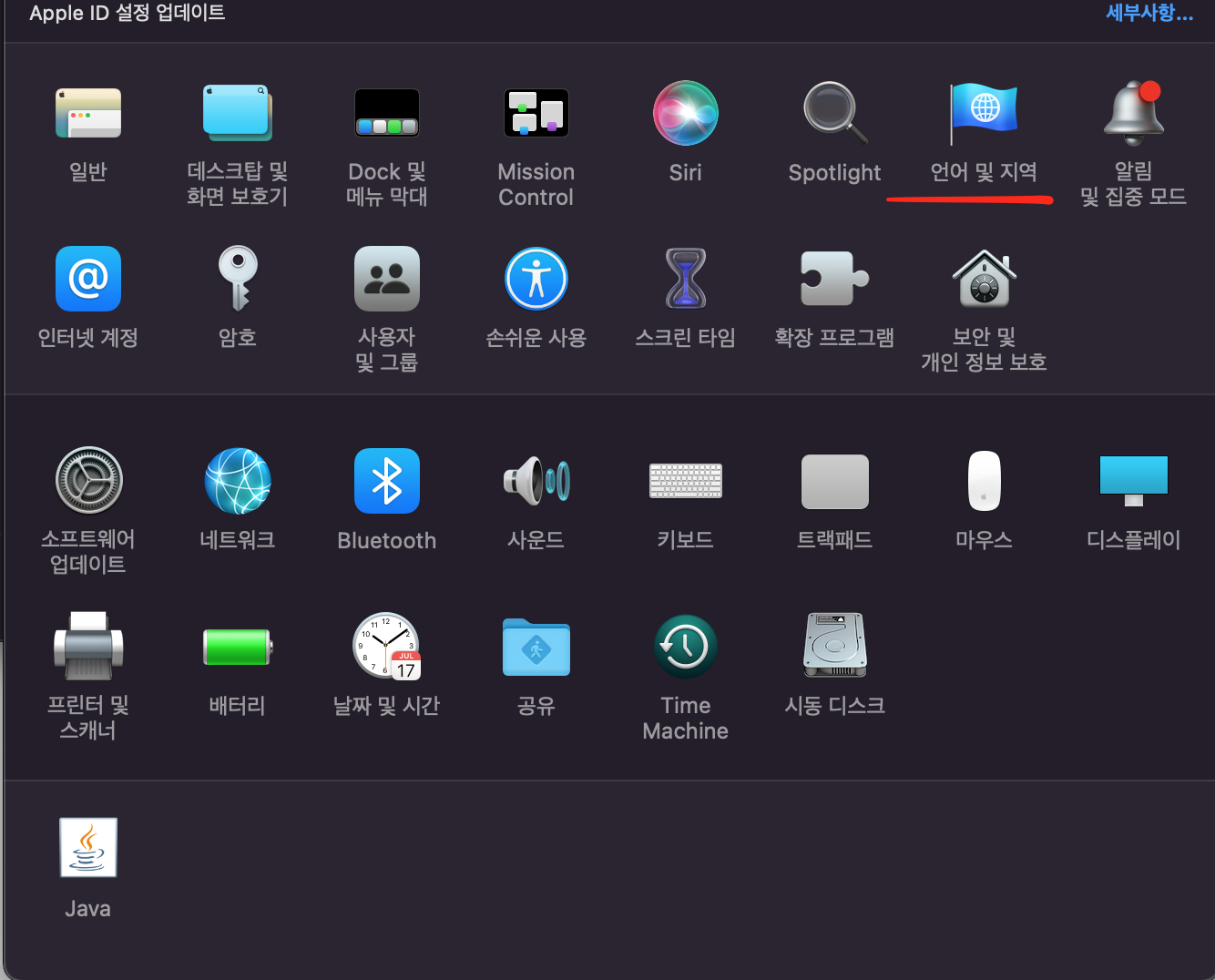Open 언어 및 지역 flag icon
Image resolution: width=1215 pixels, height=980 pixels.
tap(984, 114)
